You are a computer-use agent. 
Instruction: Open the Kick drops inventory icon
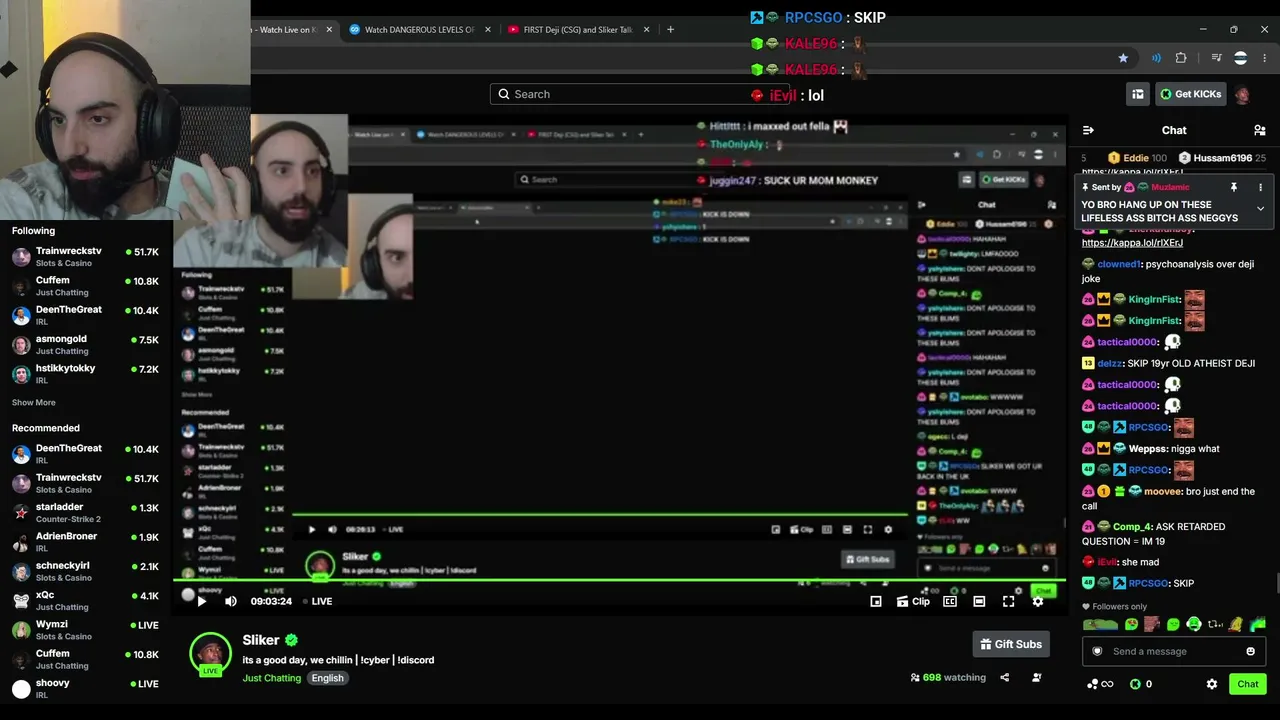1138,94
